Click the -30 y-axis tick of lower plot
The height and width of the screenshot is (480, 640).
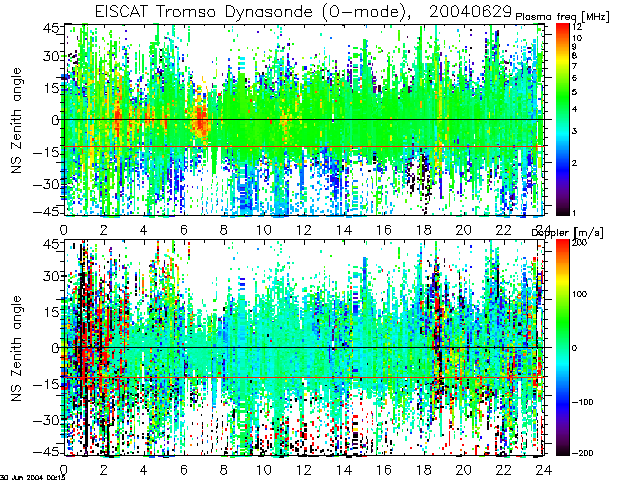click(46, 420)
